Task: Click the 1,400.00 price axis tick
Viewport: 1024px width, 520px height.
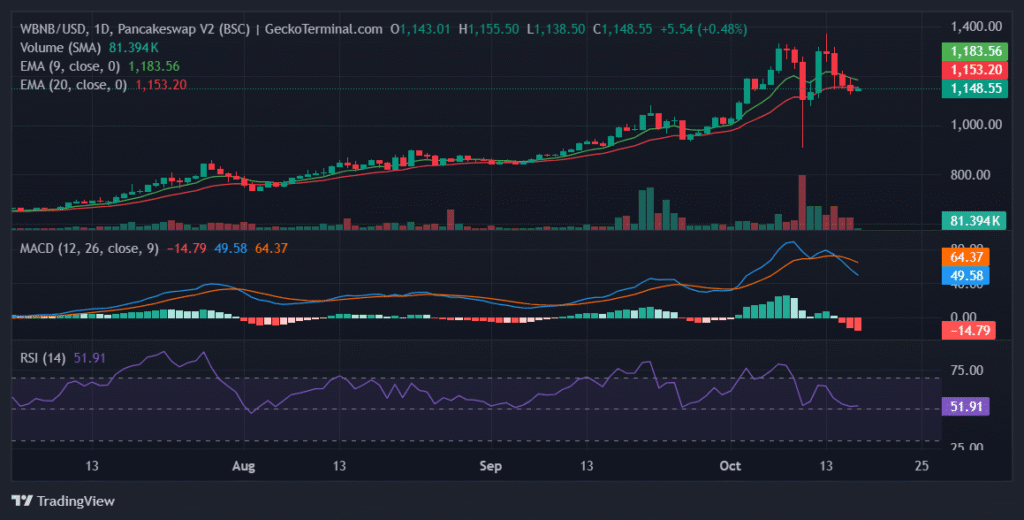Action: pyautogui.click(x=976, y=27)
